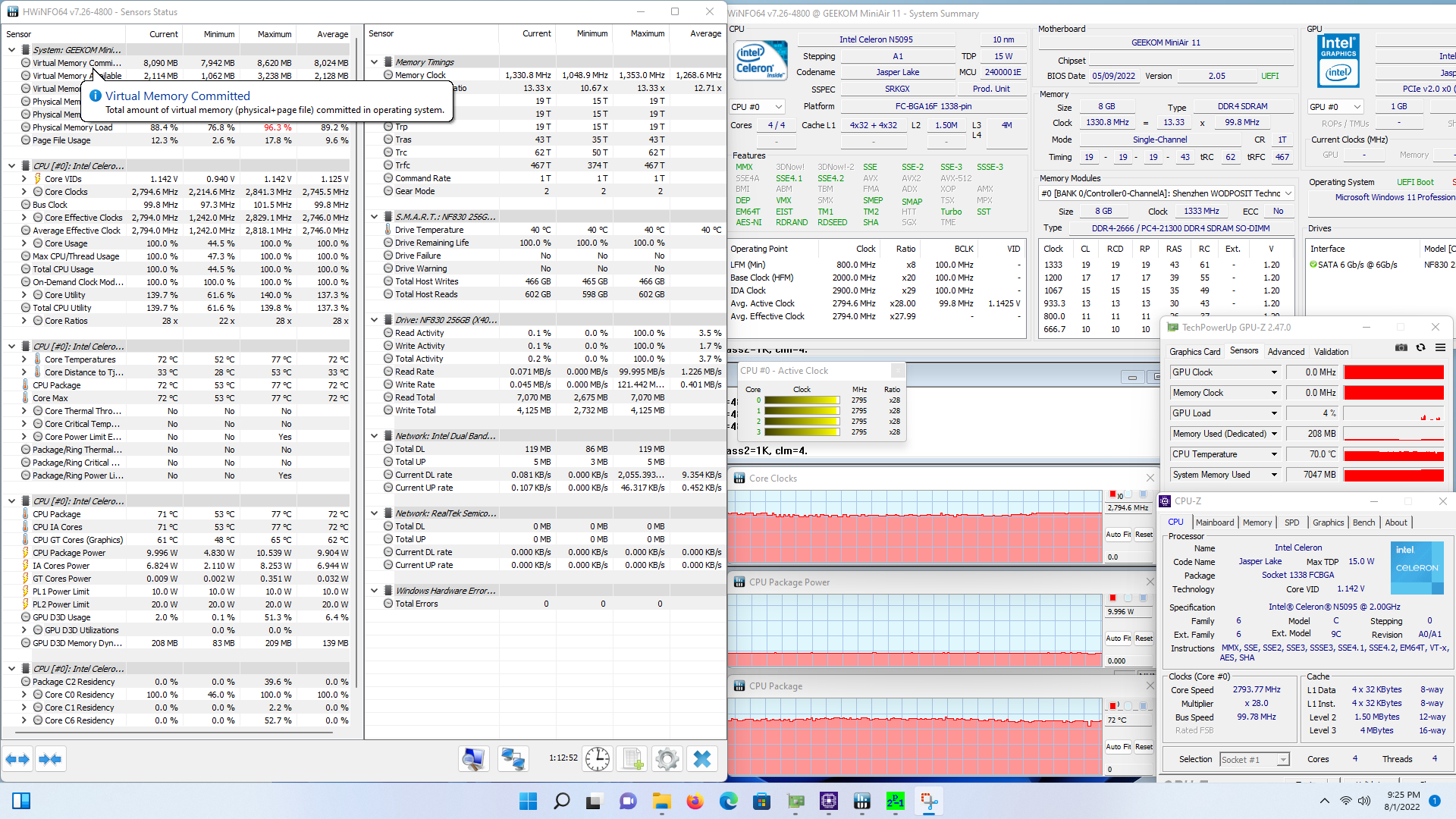Click Windows Start button on taskbar
1456x819 pixels.
pos(528,801)
